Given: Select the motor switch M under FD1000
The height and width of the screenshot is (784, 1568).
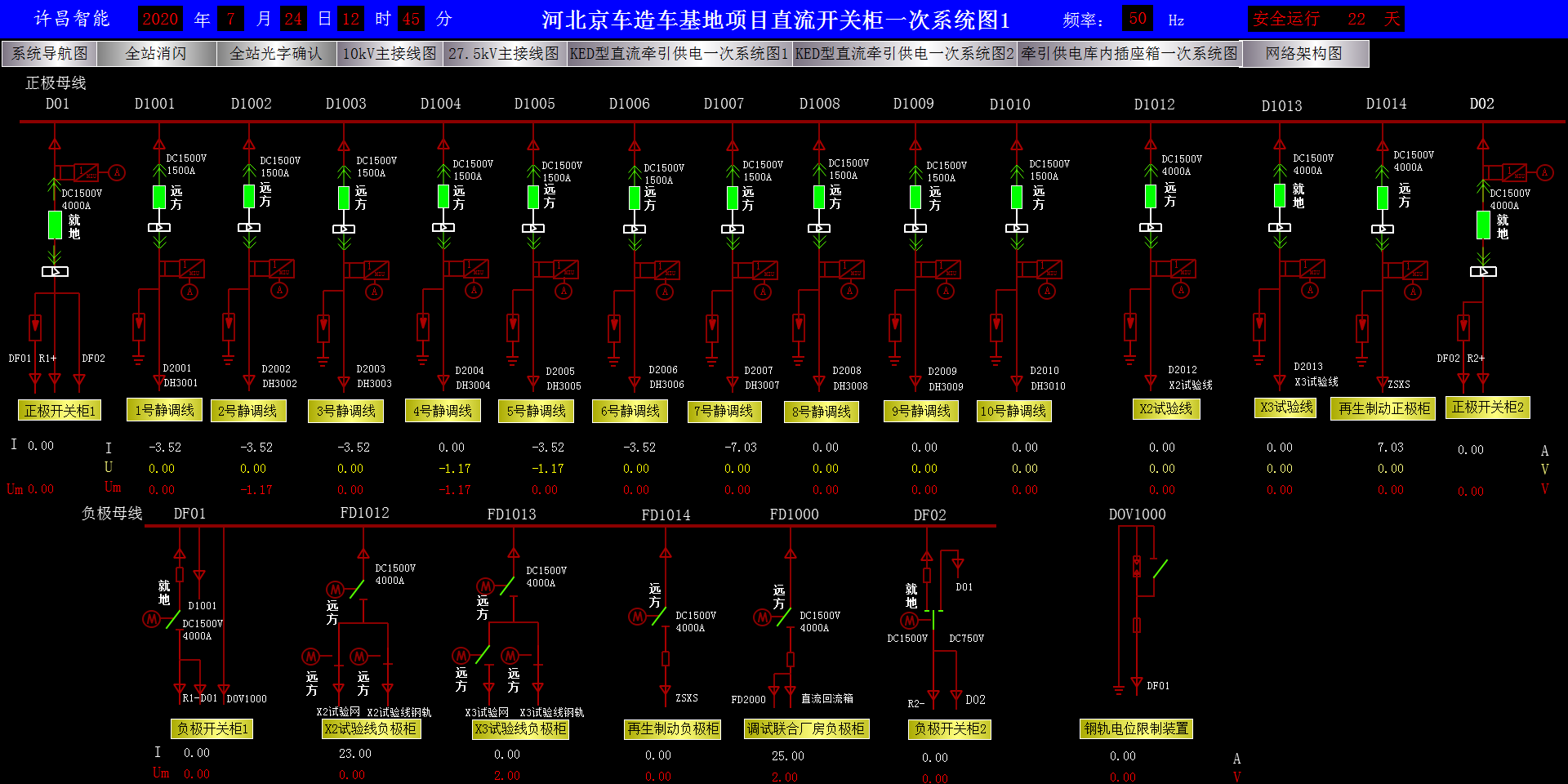Looking at the screenshot, I should point(762,617).
